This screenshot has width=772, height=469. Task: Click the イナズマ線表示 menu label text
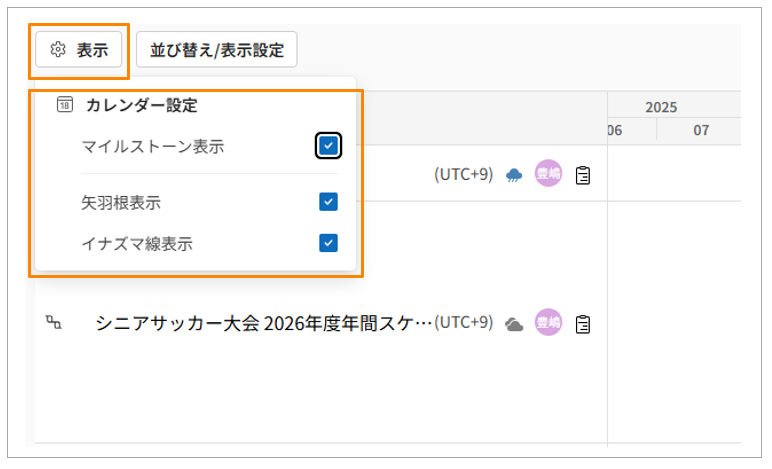(137, 242)
